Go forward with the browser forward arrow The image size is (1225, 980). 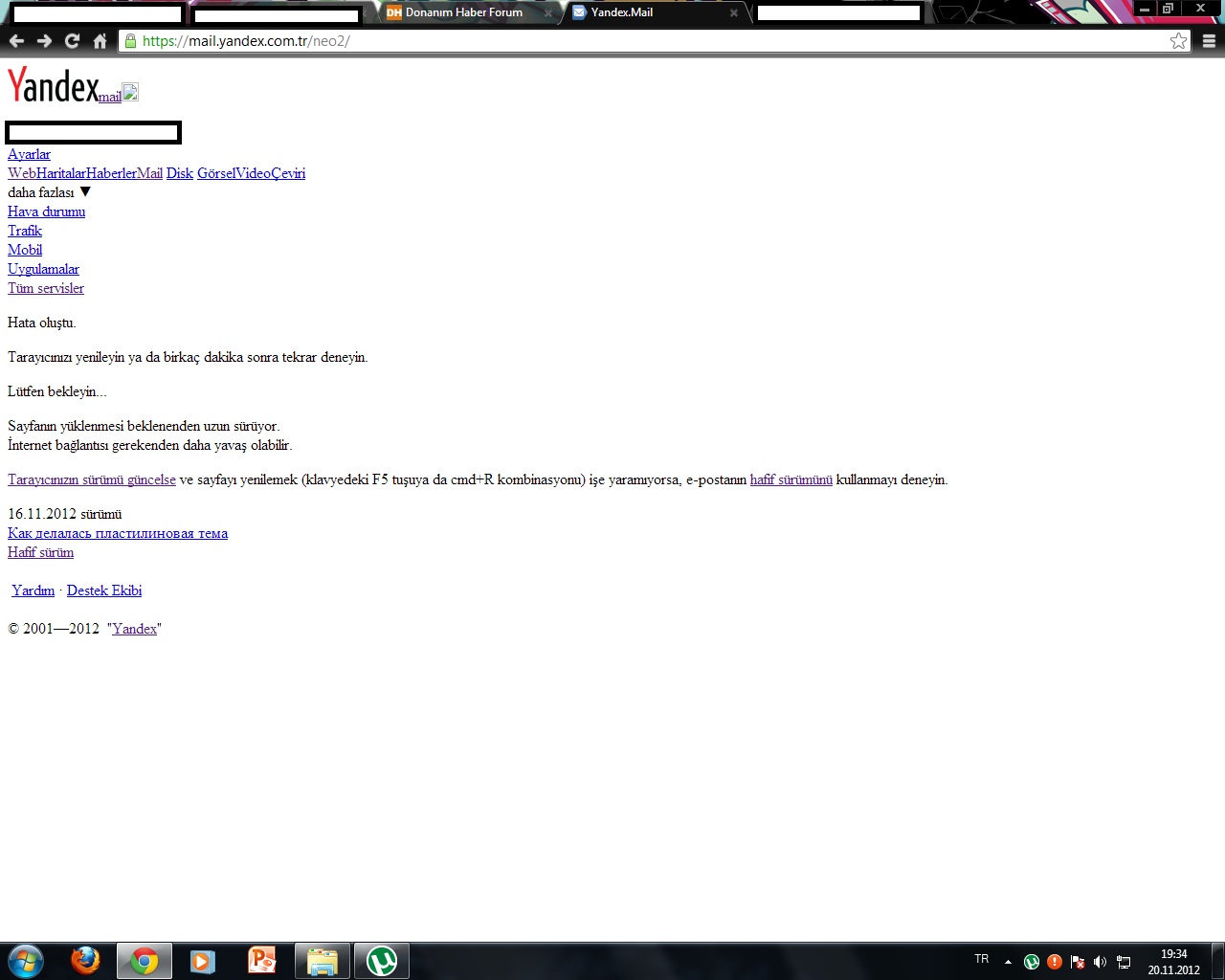[44, 41]
